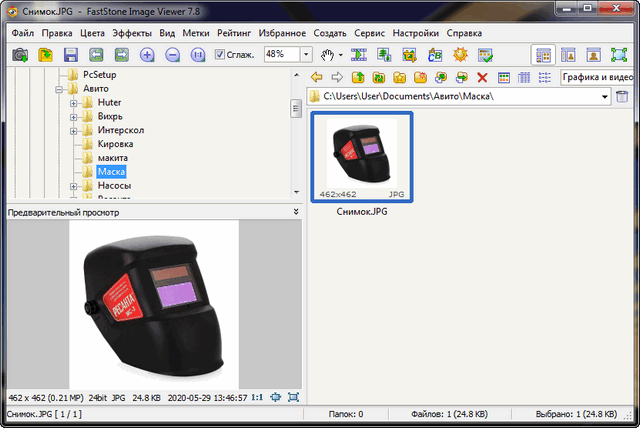
Task: Click the save floppy disk icon
Action: pyautogui.click(x=71, y=55)
